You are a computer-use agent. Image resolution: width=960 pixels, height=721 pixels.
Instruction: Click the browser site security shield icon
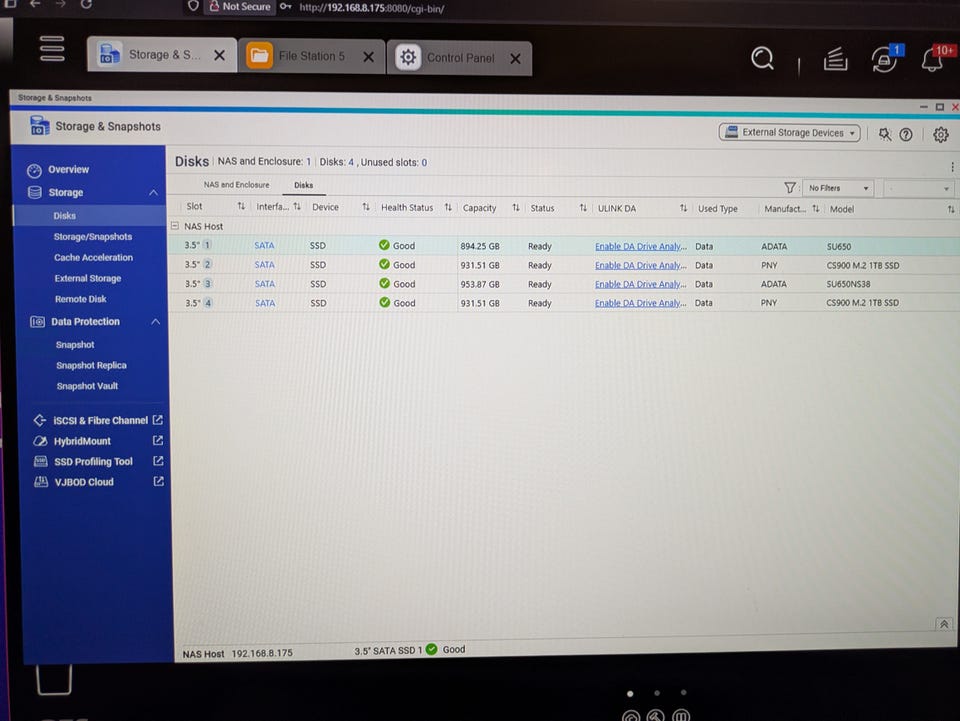click(193, 6)
